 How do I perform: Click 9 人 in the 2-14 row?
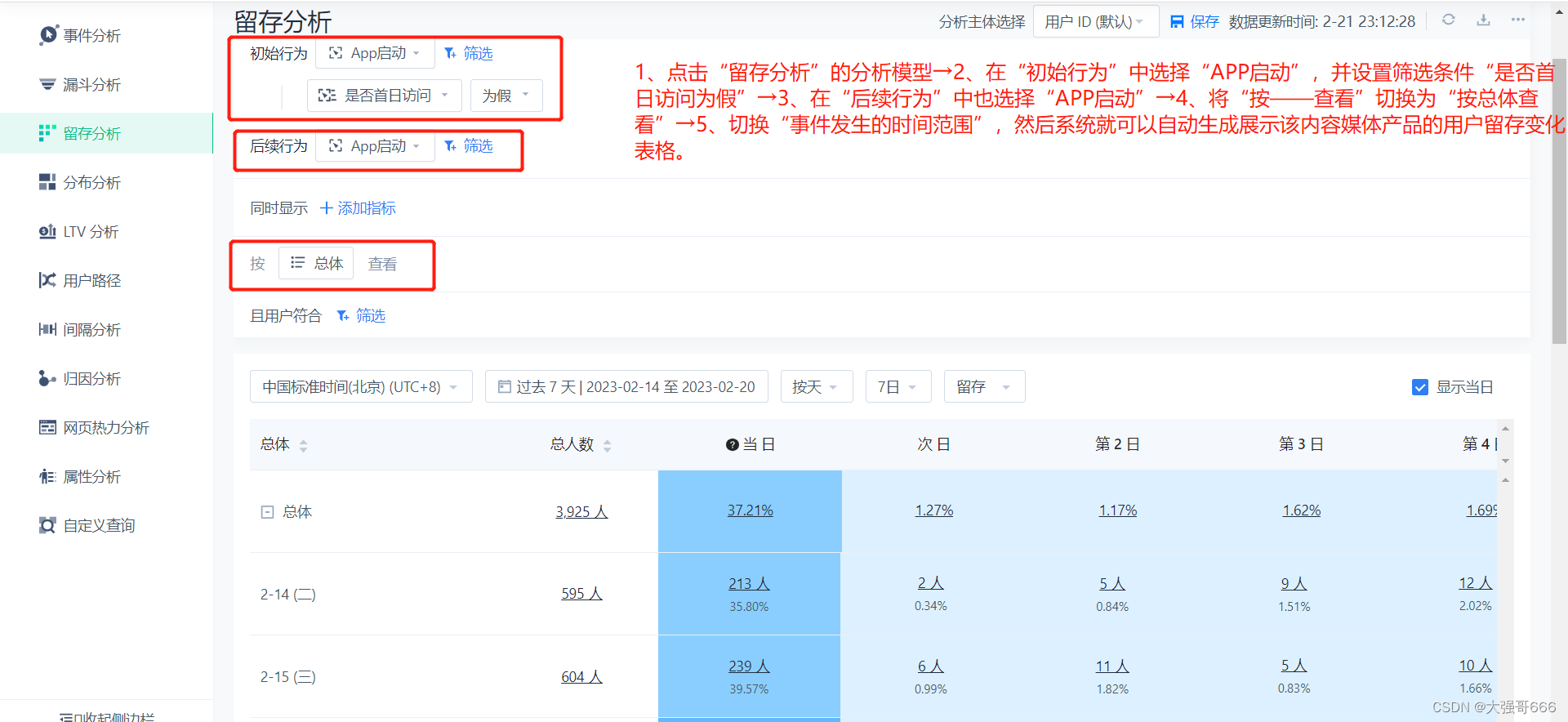1294,584
